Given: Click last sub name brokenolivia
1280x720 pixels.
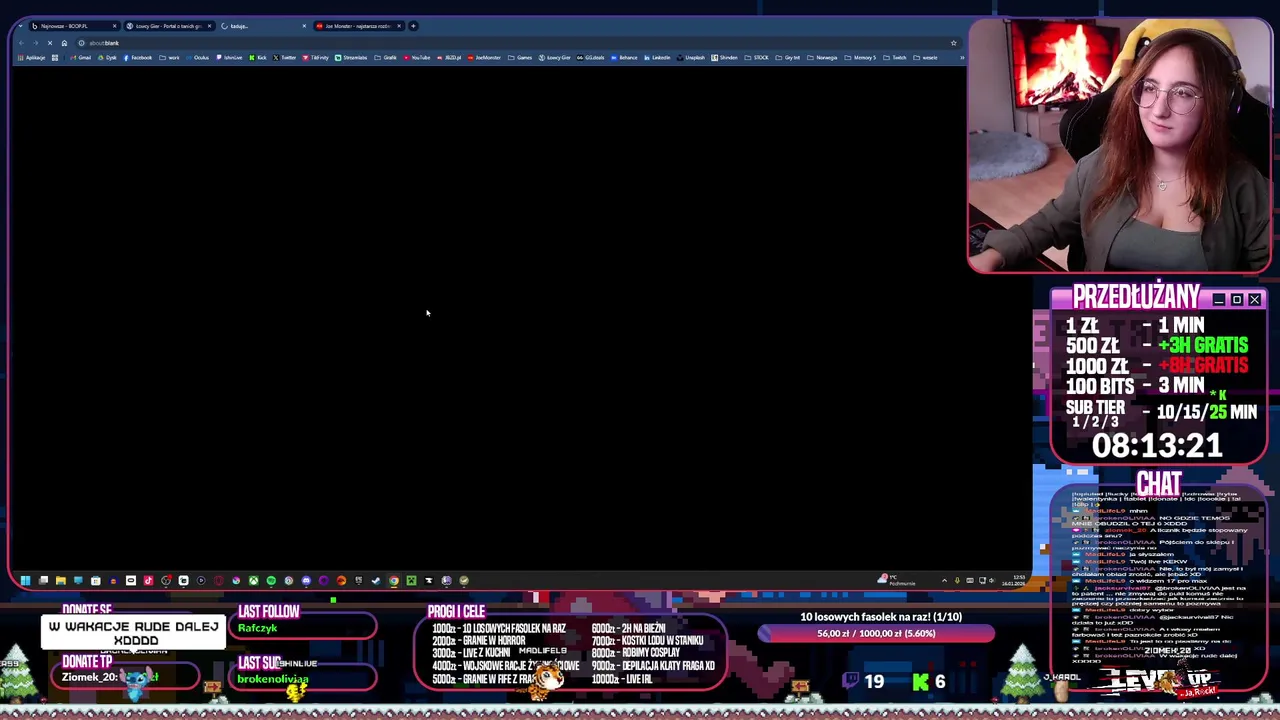Looking at the screenshot, I should (273, 679).
